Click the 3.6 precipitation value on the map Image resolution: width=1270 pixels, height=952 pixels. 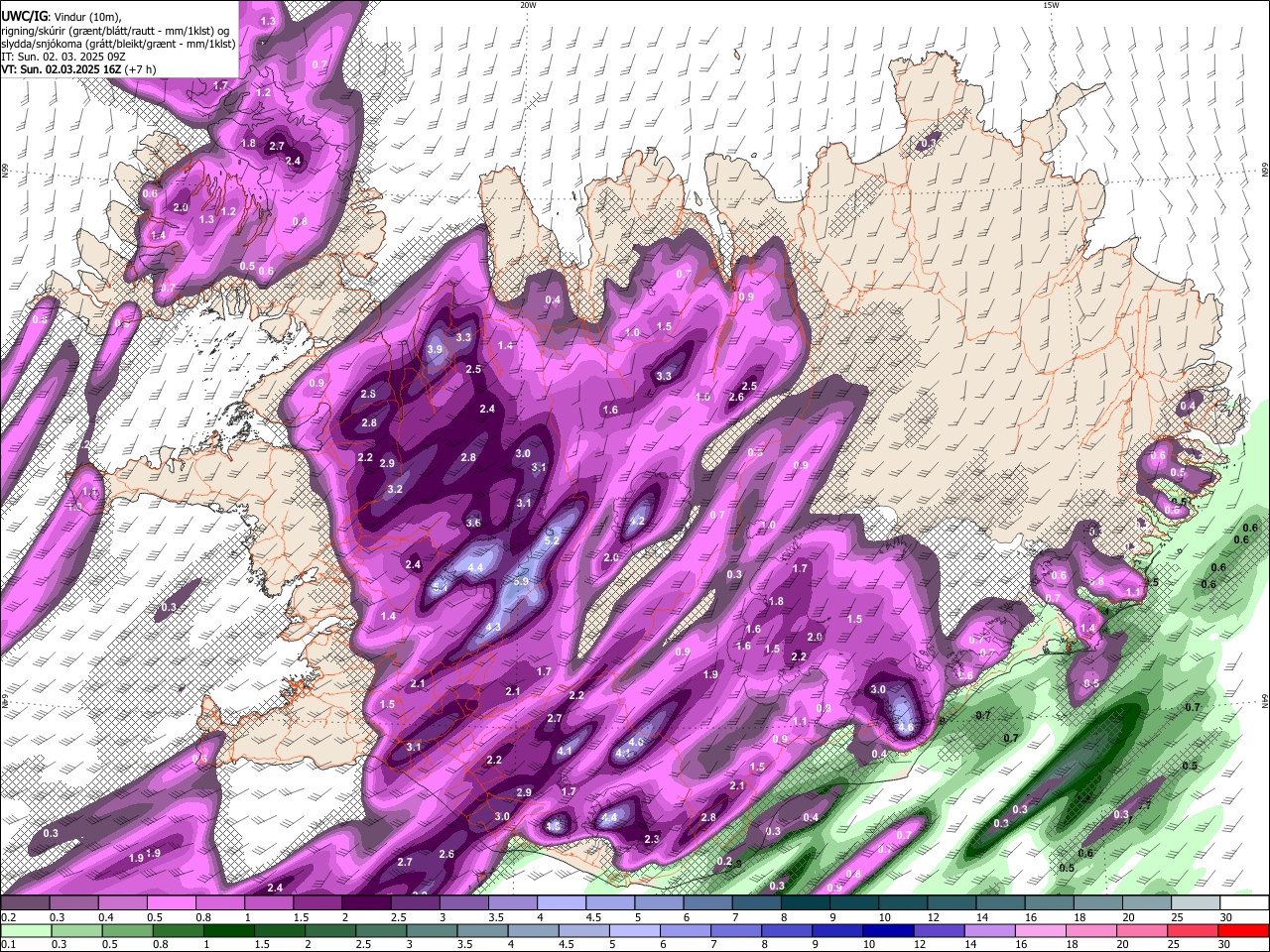(473, 523)
